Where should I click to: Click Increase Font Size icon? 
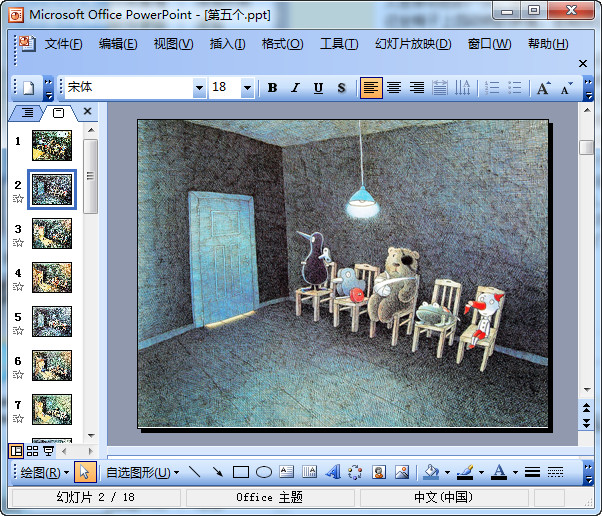point(543,88)
